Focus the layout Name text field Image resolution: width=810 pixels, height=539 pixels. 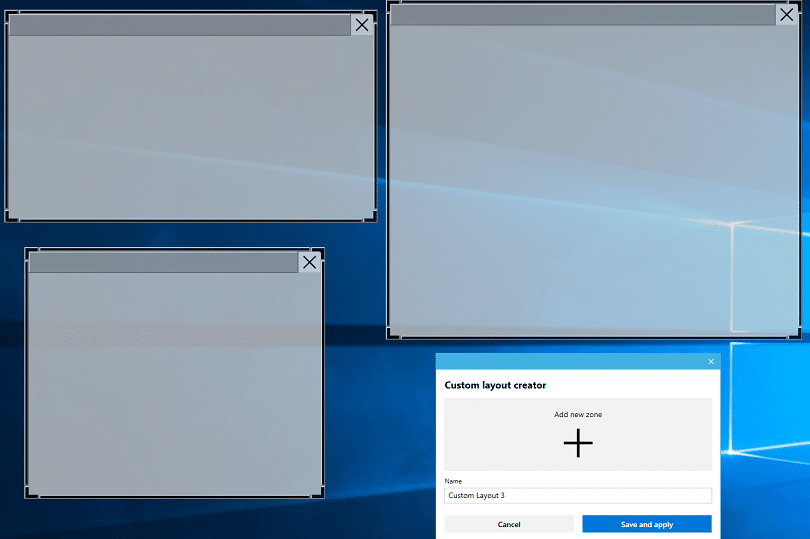tap(578, 495)
